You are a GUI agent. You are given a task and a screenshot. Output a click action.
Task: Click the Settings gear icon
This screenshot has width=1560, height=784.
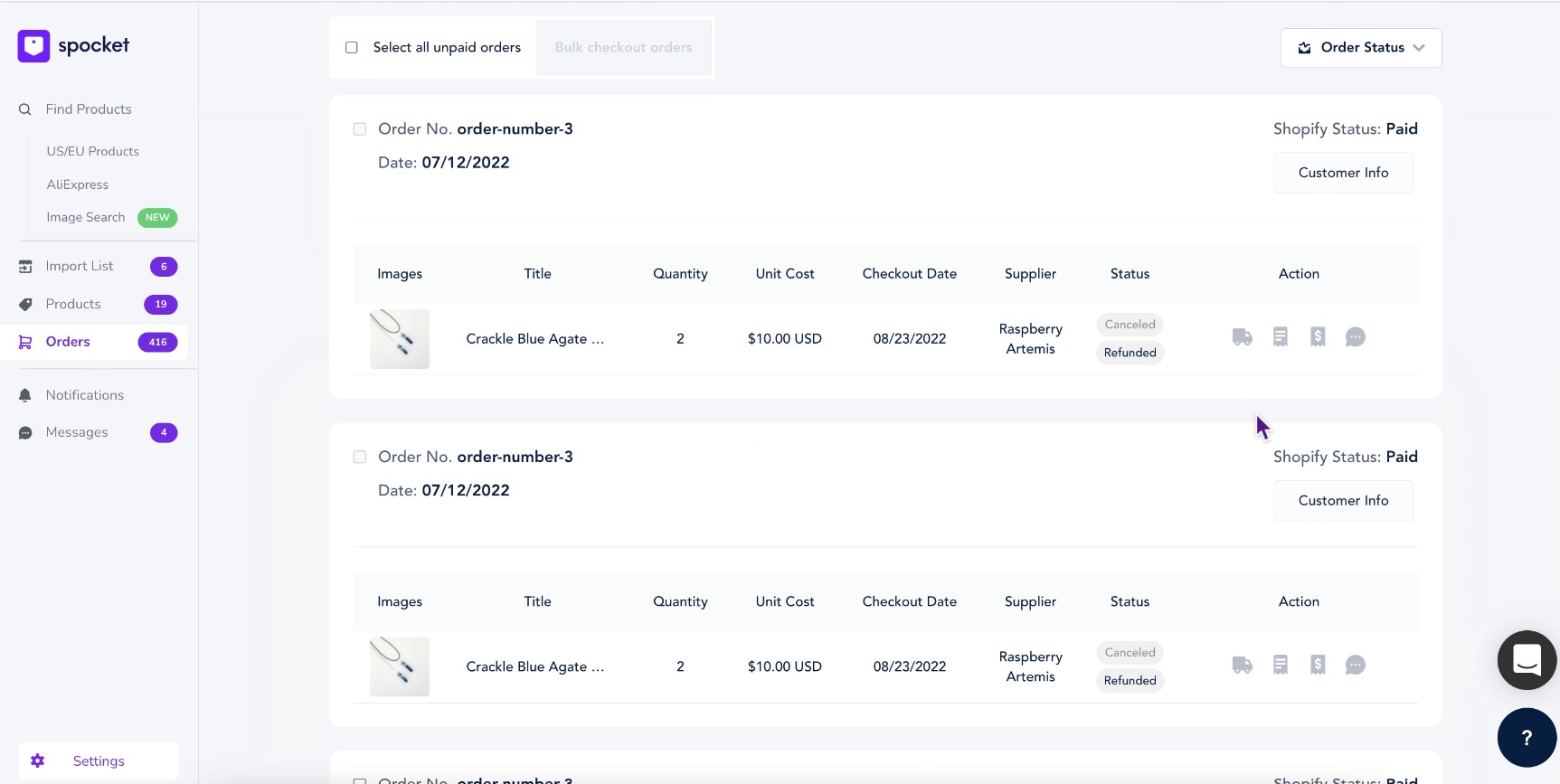(x=37, y=761)
